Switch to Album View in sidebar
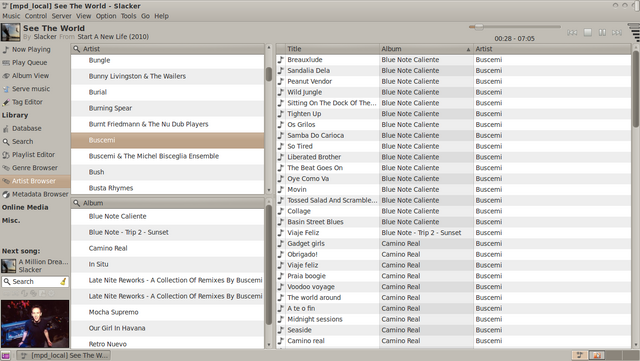The image size is (640, 361). click(30, 76)
